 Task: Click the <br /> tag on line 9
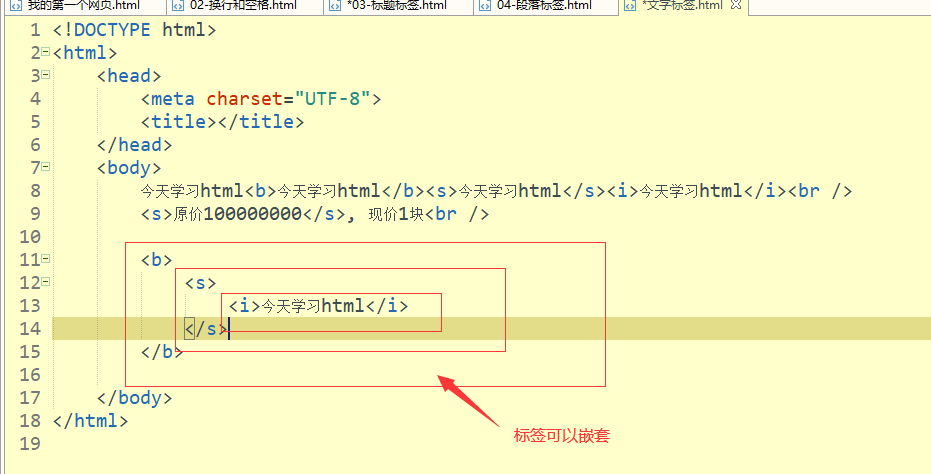click(x=457, y=214)
